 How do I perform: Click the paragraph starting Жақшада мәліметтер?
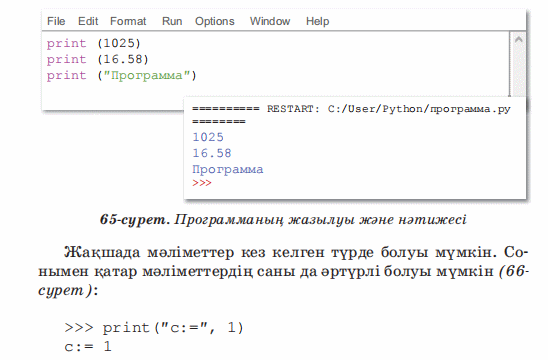click(284, 271)
